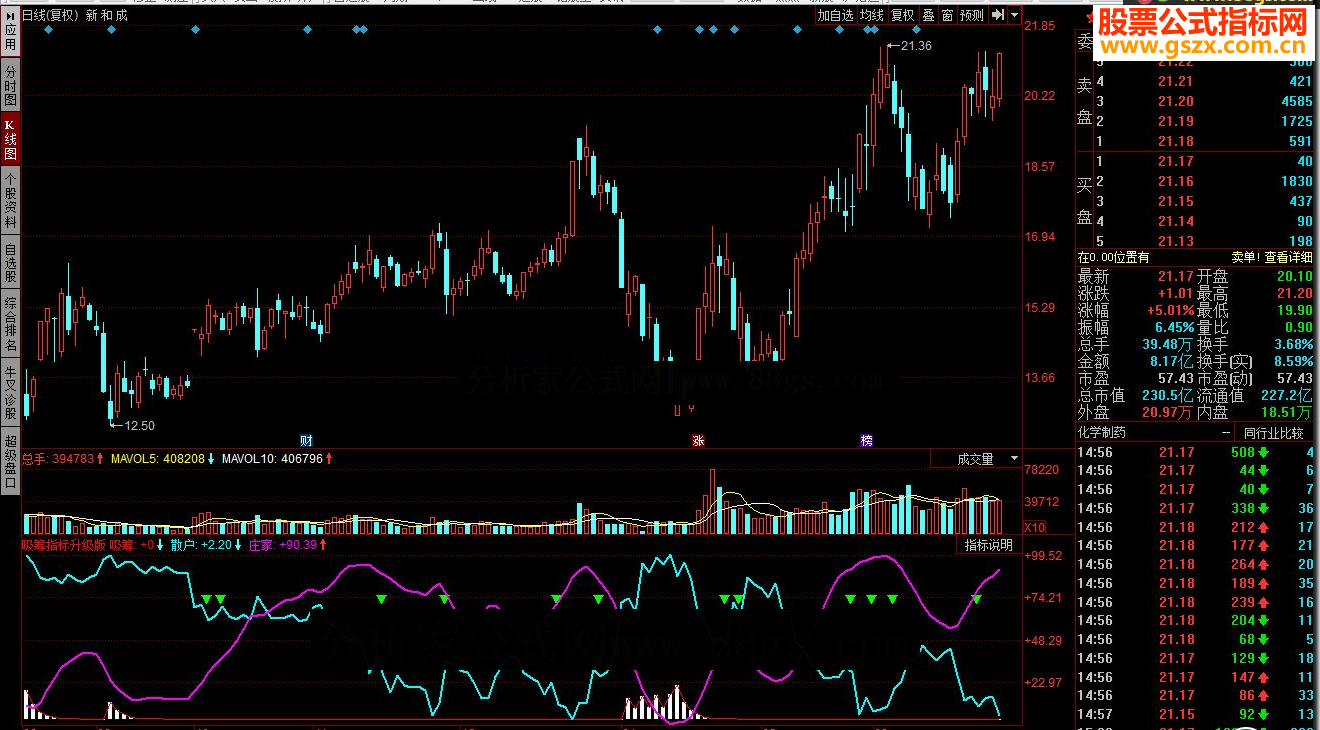Open the 牛叉诊股 sidebar tab

10,392
